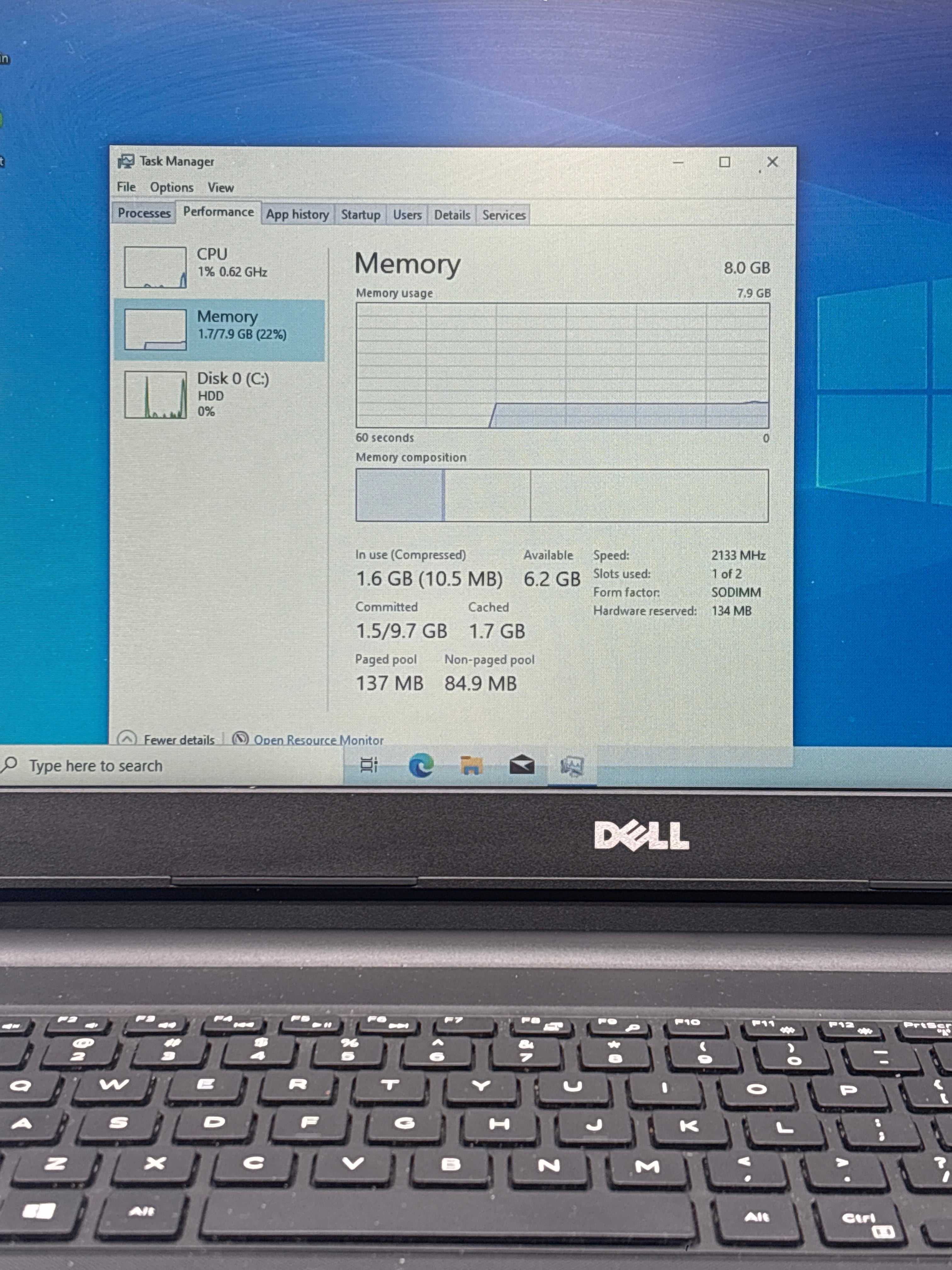
Task: Click the Task Manager title bar icon
Action: (x=126, y=161)
